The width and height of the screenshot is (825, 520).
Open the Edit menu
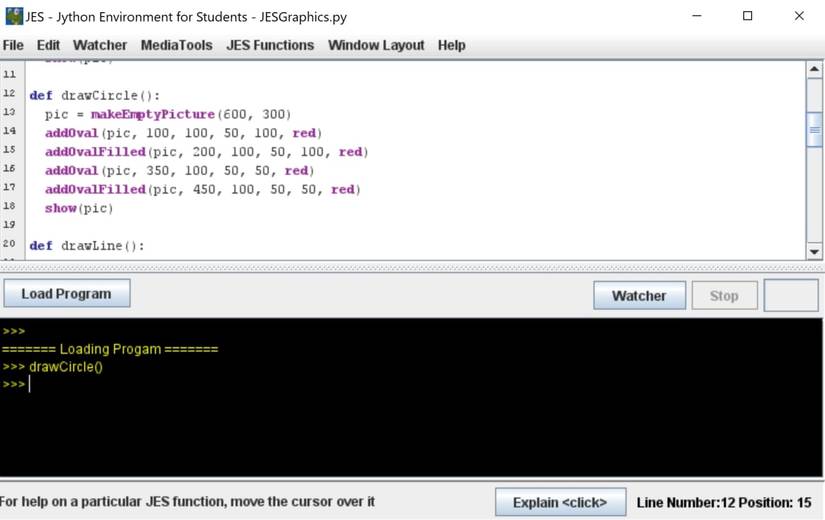click(x=48, y=45)
